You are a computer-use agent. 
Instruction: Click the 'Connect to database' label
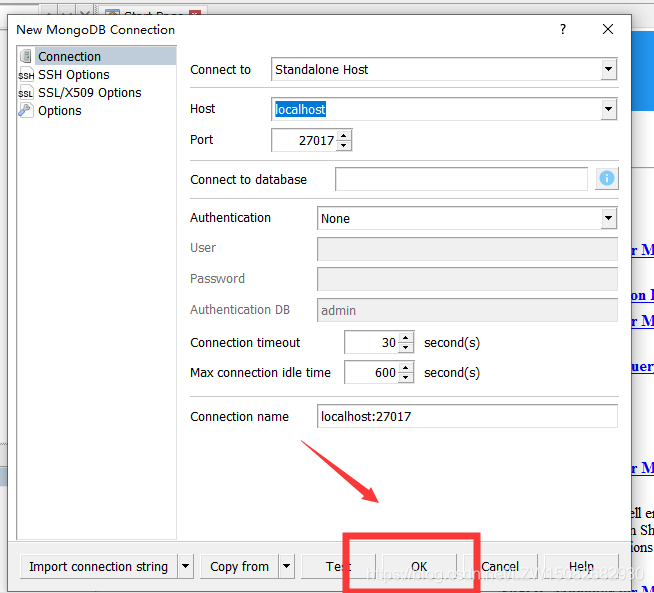coord(248,179)
